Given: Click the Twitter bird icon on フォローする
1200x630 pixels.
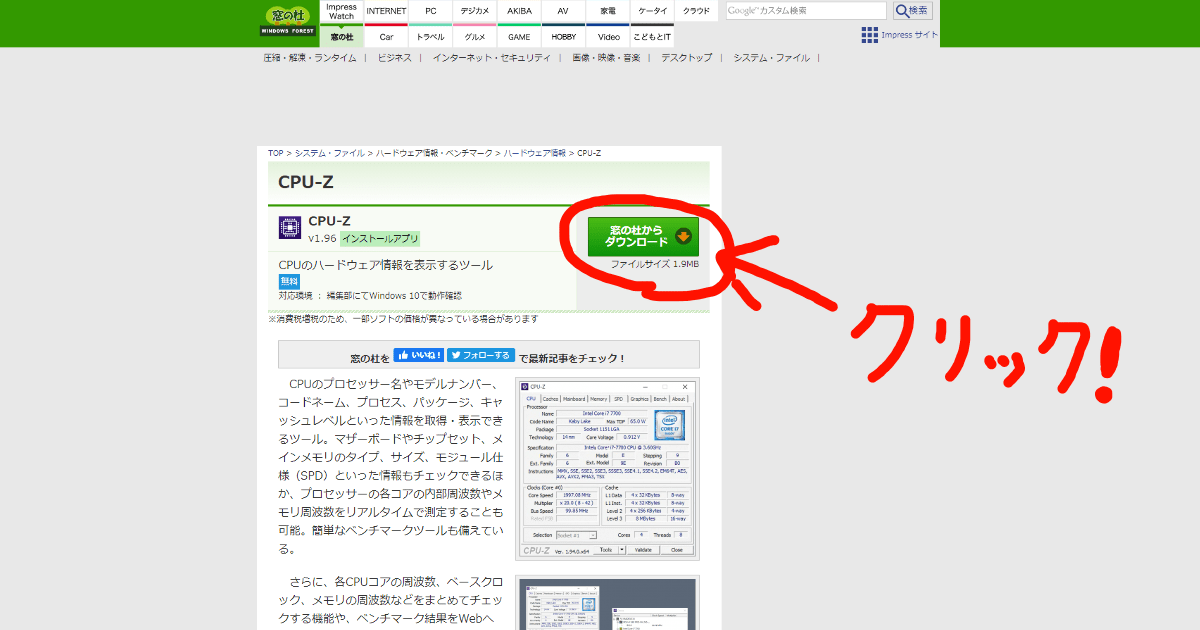Looking at the screenshot, I should point(456,354).
